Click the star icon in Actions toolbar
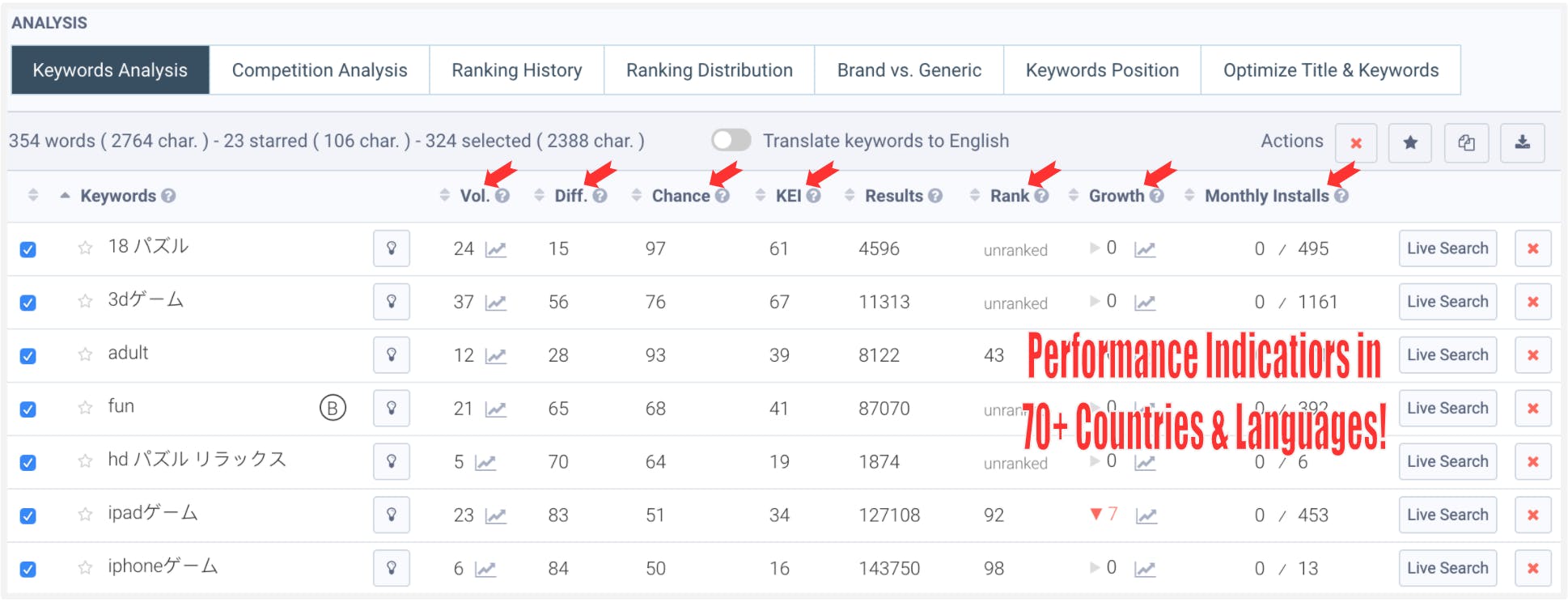Viewport: 1568px width, 602px height. 1409,142
